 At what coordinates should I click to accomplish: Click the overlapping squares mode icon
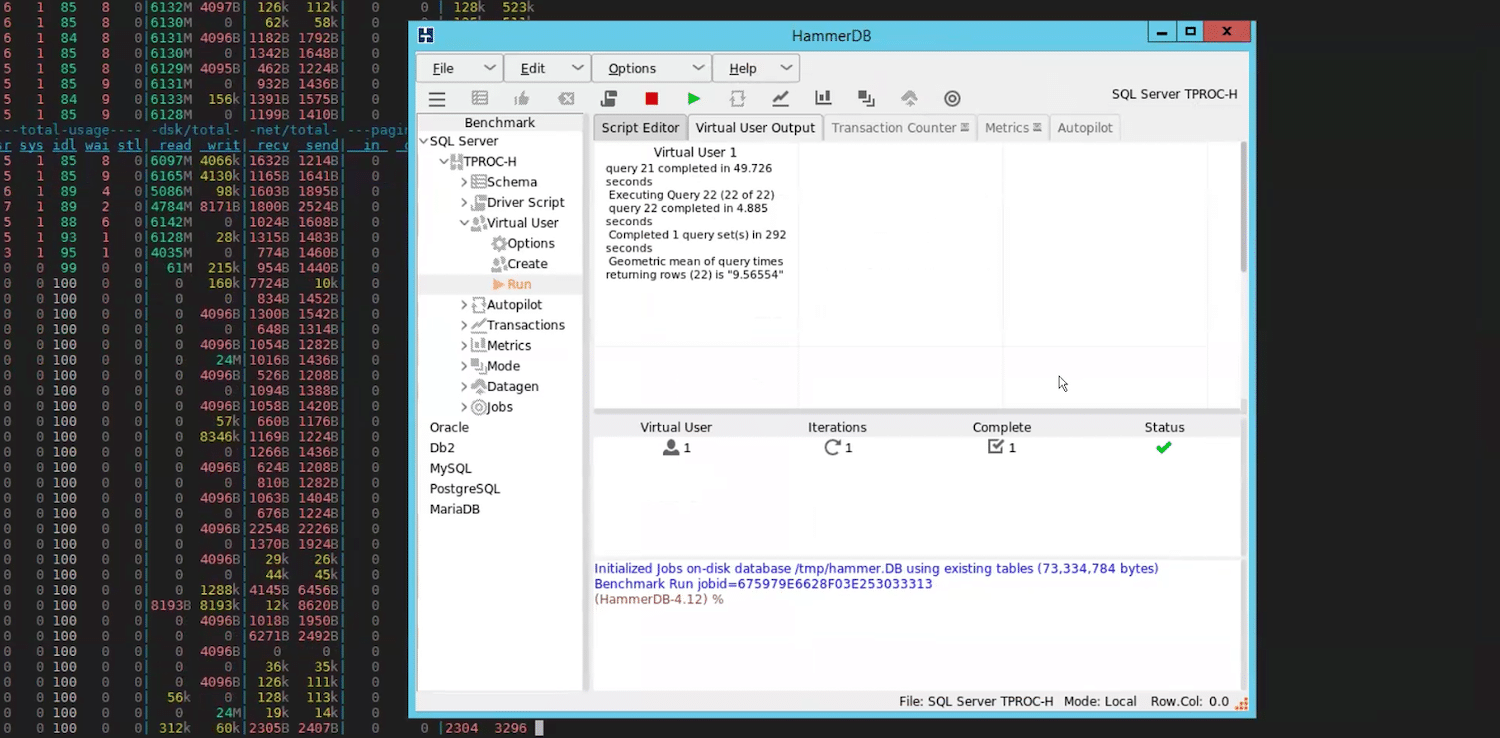866,99
